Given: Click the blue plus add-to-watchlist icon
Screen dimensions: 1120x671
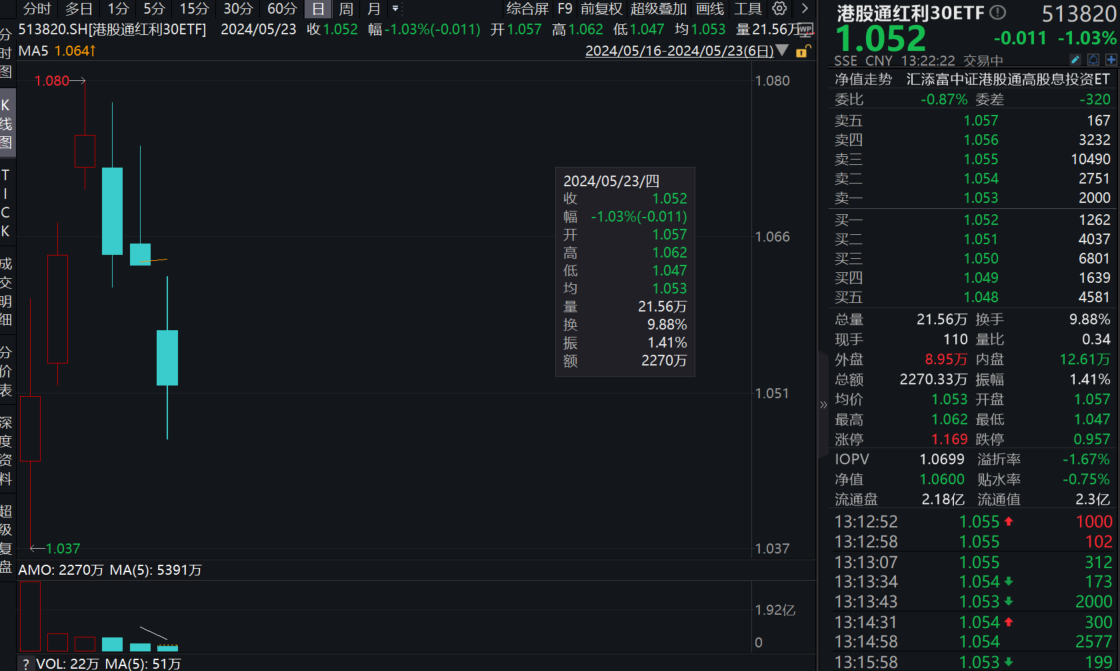Looking at the screenshot, I should click(1110, 60).
